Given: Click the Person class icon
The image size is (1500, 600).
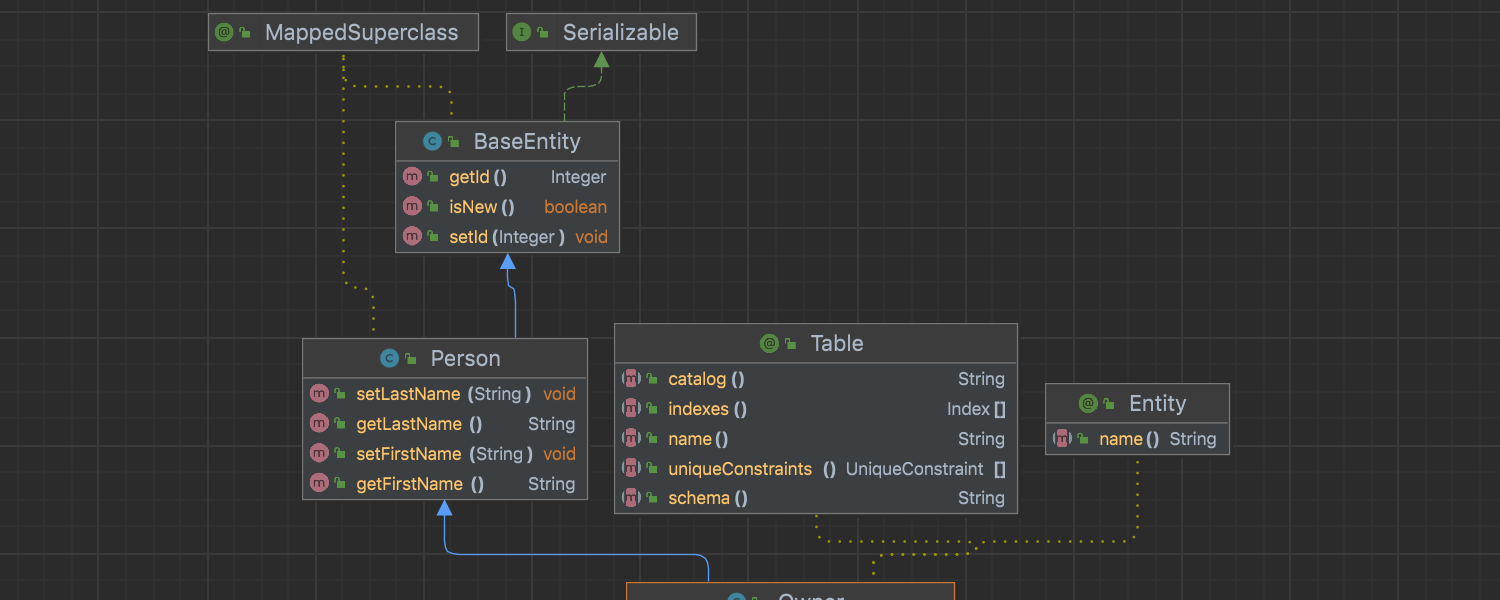Looking at the screenshot, I should coord(389,358).
